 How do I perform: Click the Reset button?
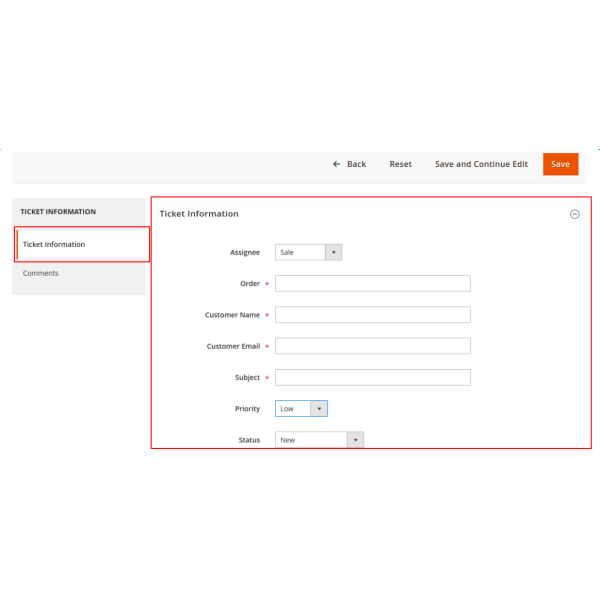[x=400, y=164]
